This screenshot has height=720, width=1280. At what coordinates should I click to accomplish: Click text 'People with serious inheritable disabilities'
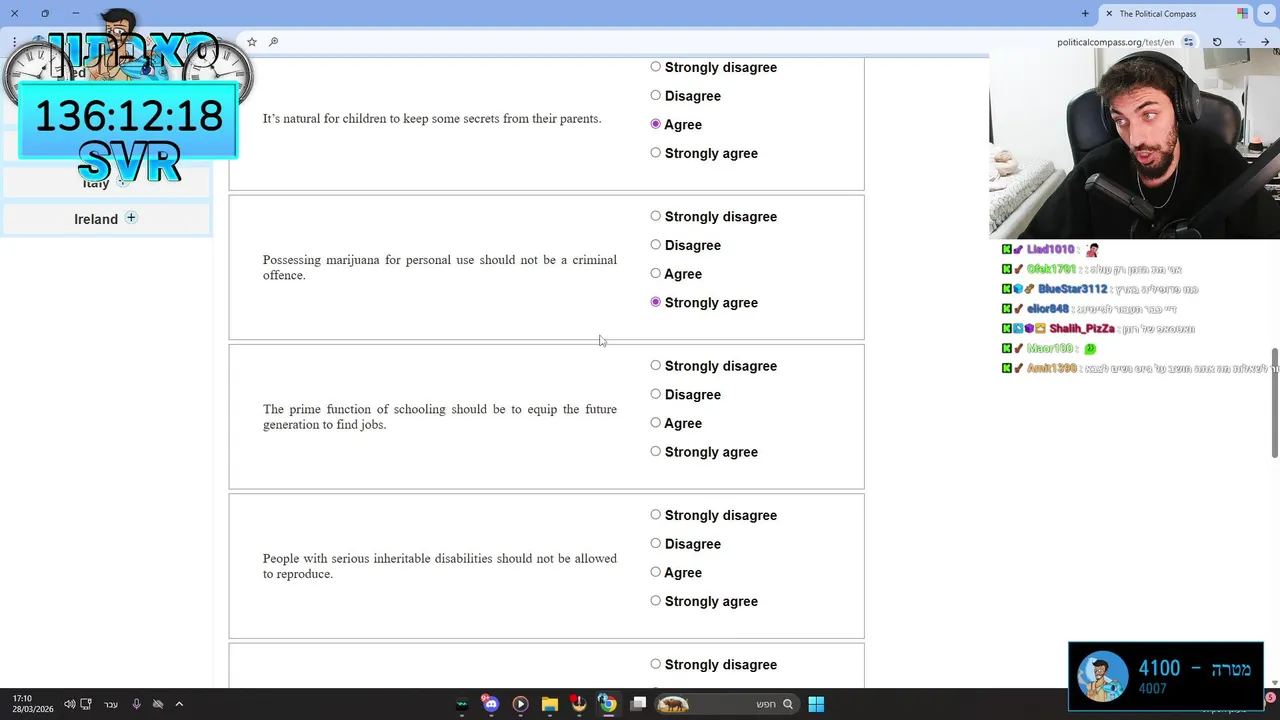pyautogui.click(x=378, y=558)
